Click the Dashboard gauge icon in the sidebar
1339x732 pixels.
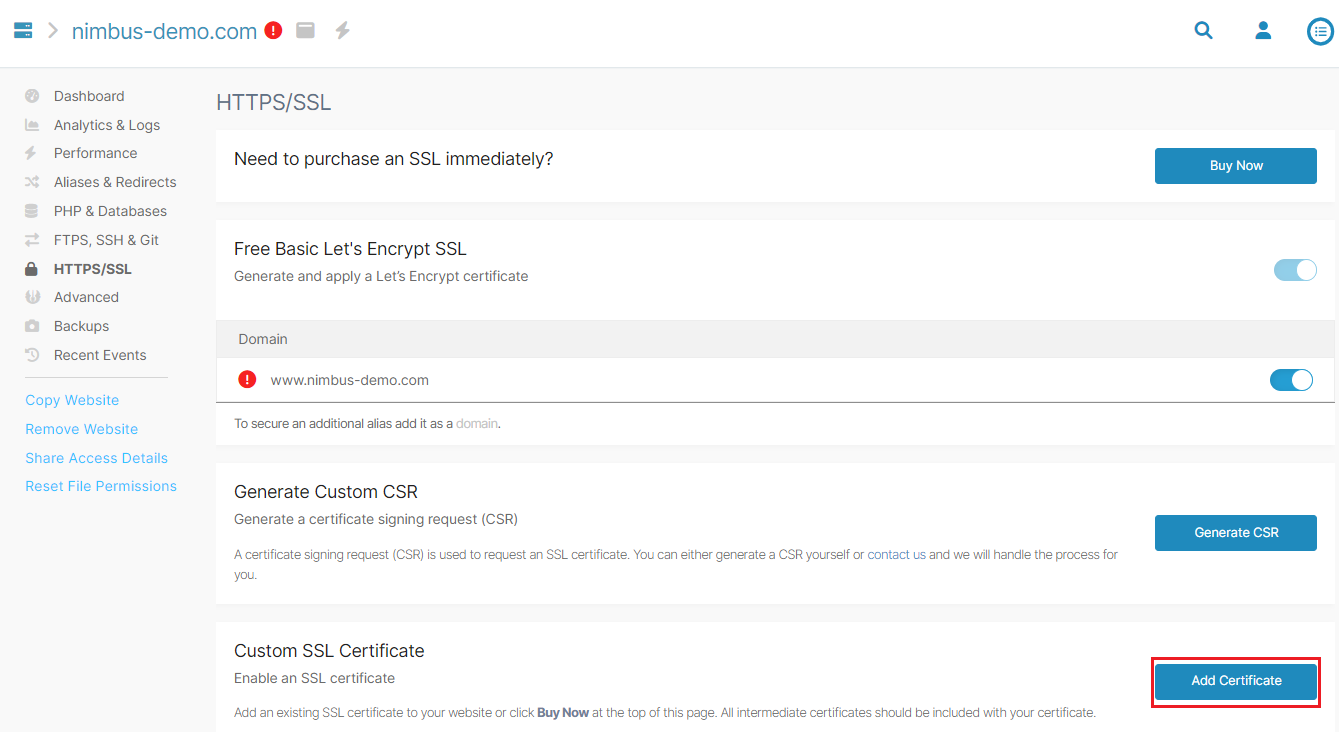32,96
